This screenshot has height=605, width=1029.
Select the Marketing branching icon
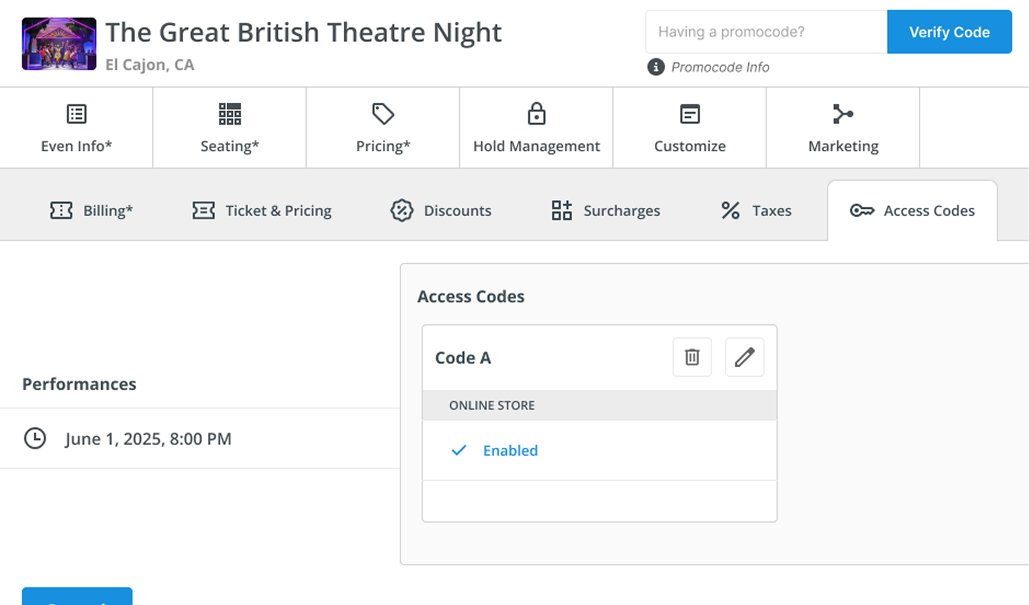pyautogui.click(x=842, y=113)
